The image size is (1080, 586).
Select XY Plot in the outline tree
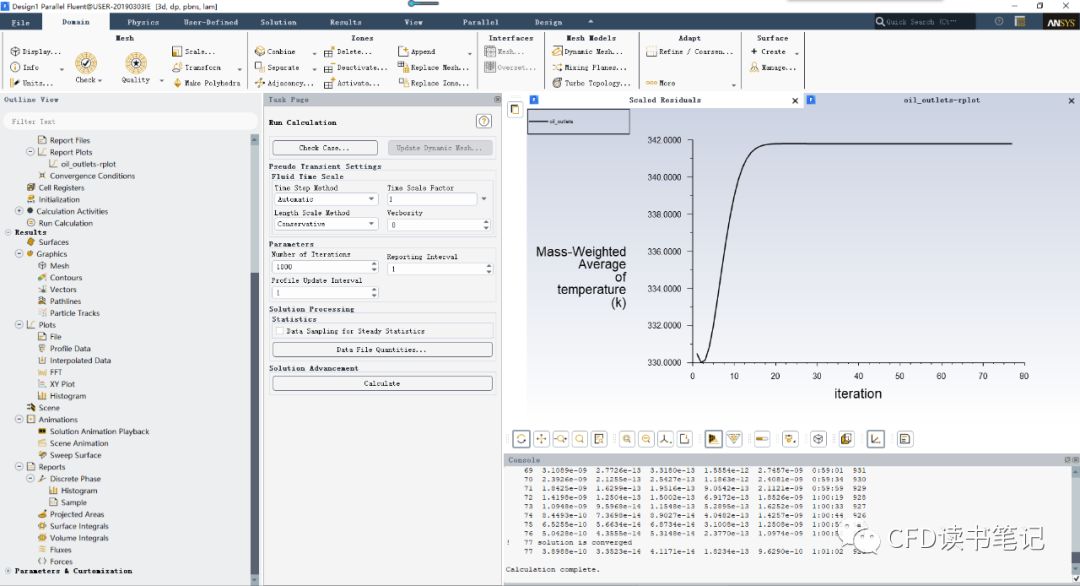pyautogui.click(x=62, y=384)
